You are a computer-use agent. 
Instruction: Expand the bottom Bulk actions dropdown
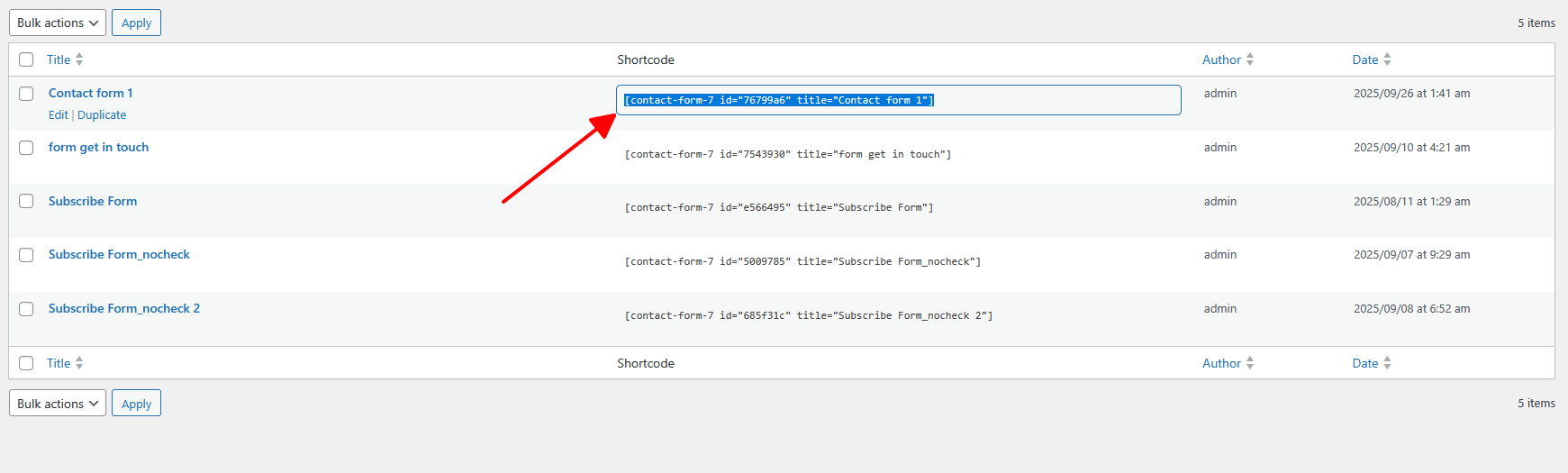[x=58, y=404]
